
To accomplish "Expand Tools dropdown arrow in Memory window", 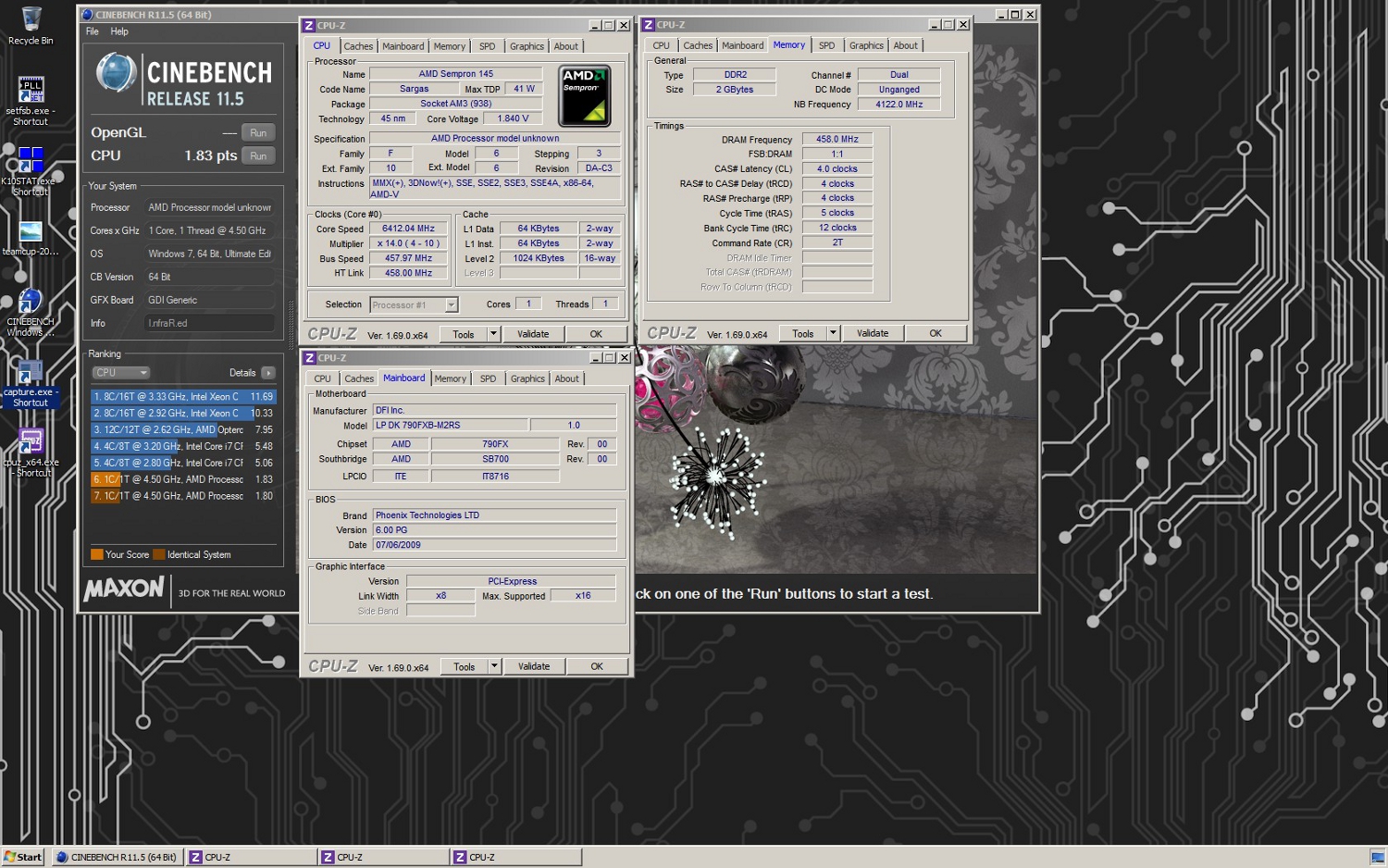I will click(x=834, y=333).
